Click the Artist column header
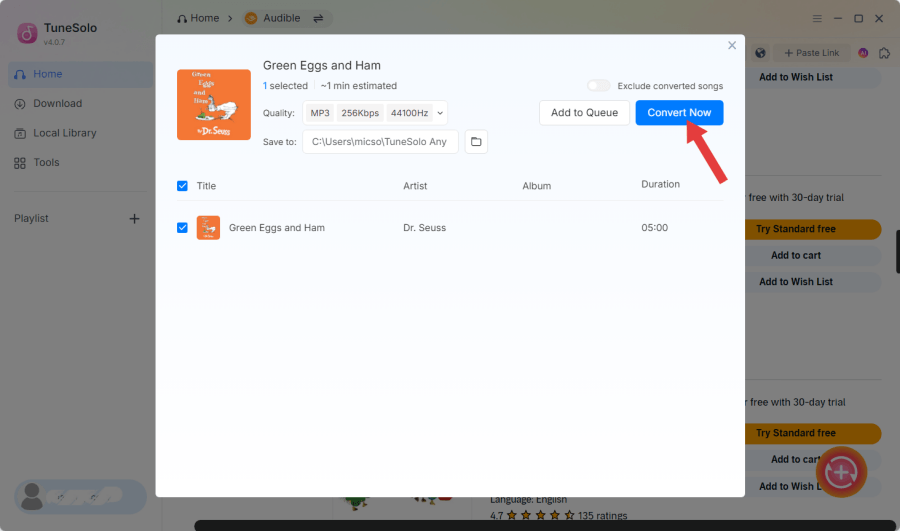Viewport: 900px width, 531px height. 415,186
